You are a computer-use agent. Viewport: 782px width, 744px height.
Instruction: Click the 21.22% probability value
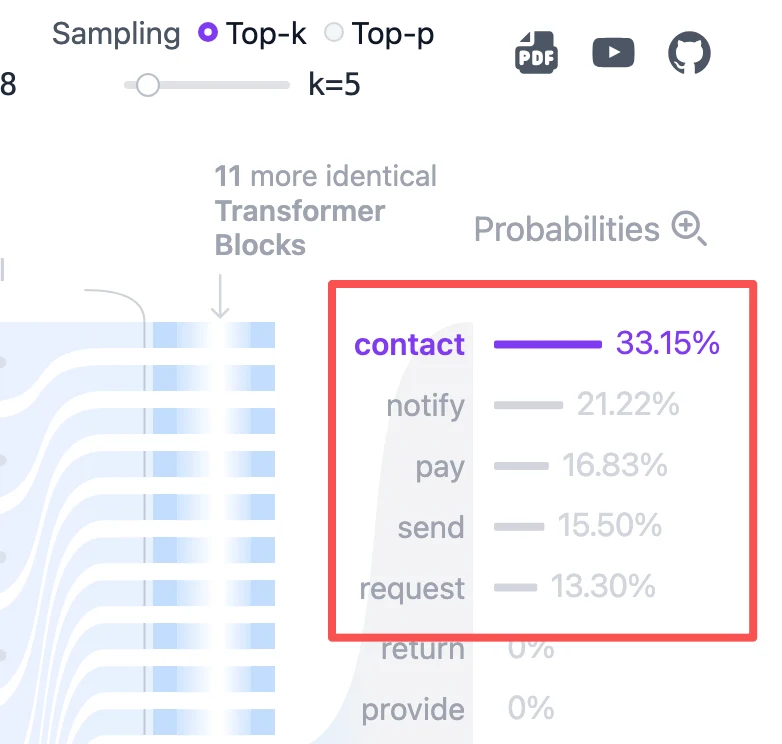click(628, 404)
